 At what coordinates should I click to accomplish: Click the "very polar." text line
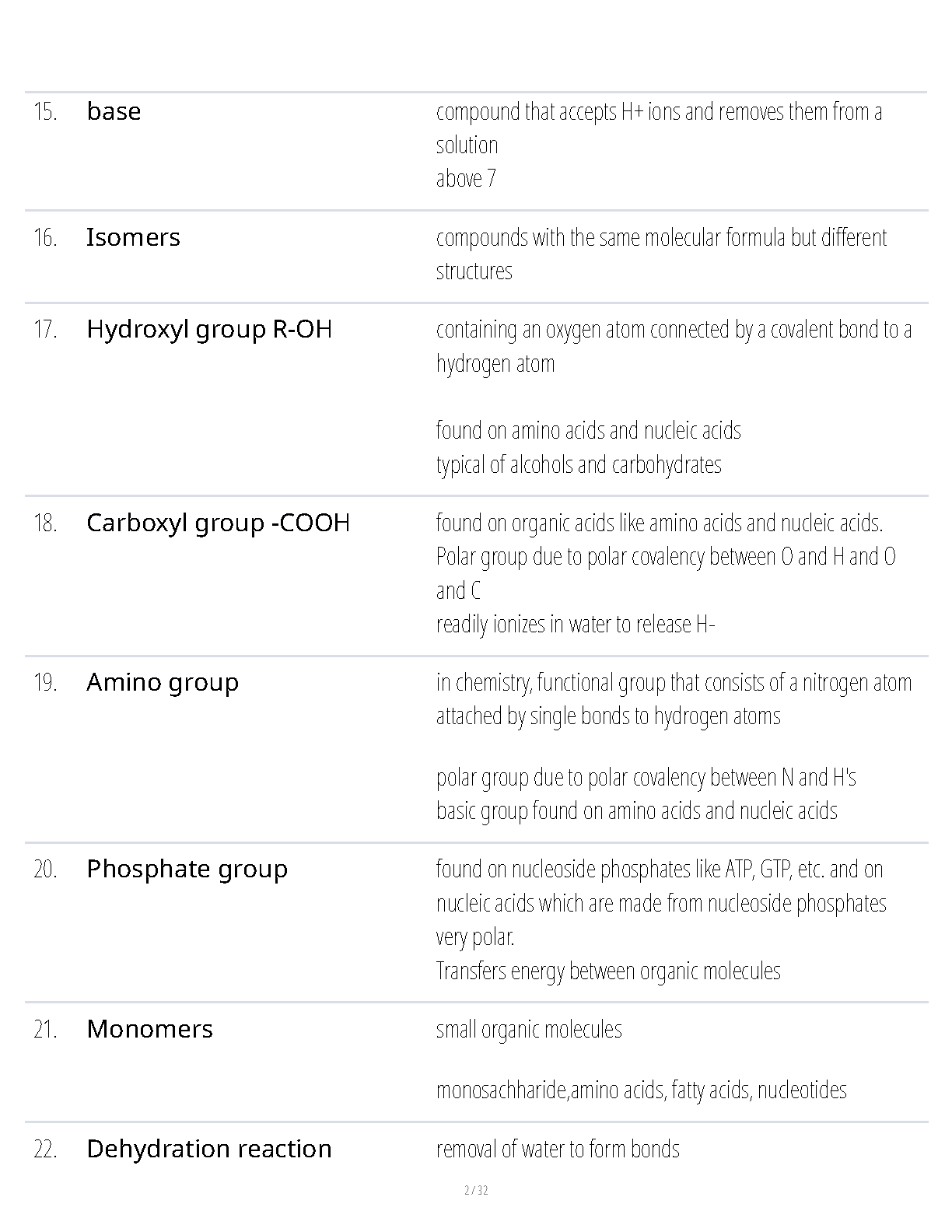[475, 936]
